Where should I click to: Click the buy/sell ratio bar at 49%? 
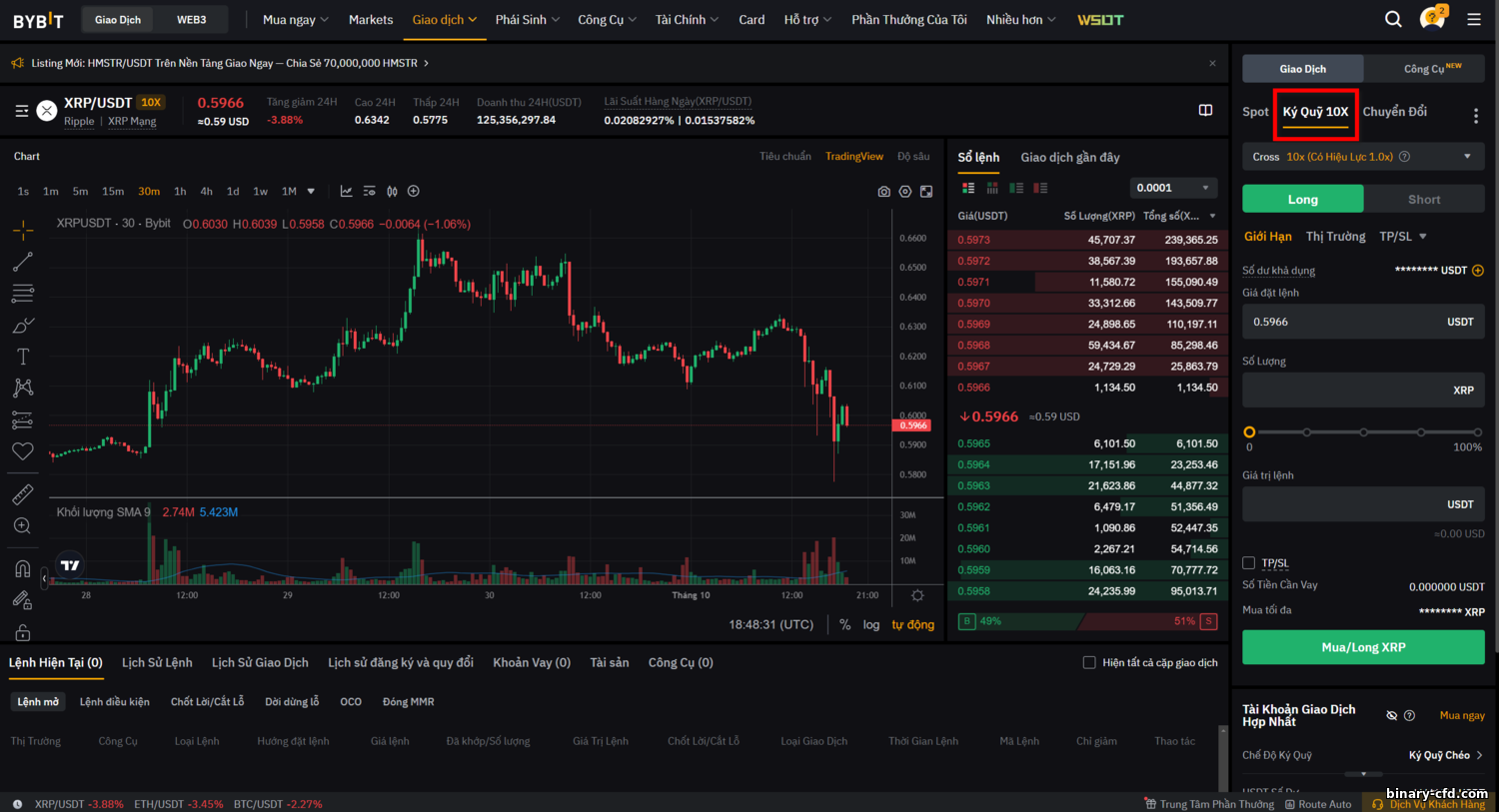1087,621
